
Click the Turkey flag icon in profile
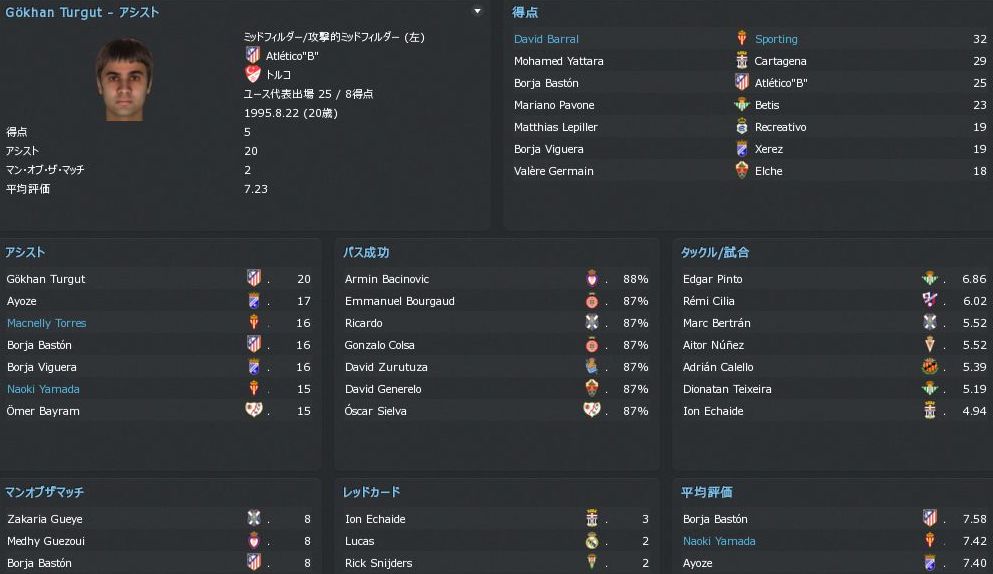point(252,74)
